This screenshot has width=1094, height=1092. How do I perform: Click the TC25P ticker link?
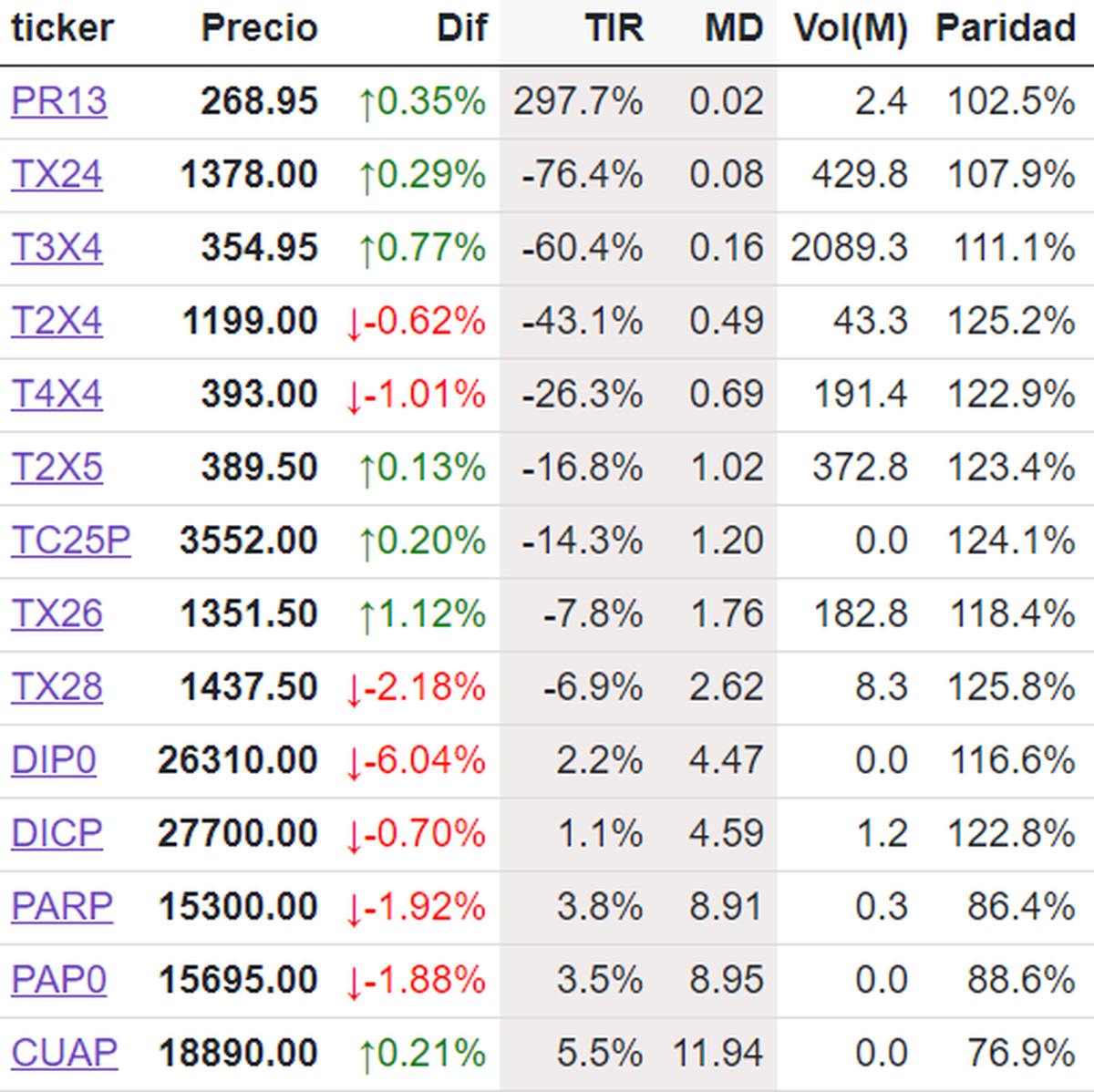(x=70, y=541)
